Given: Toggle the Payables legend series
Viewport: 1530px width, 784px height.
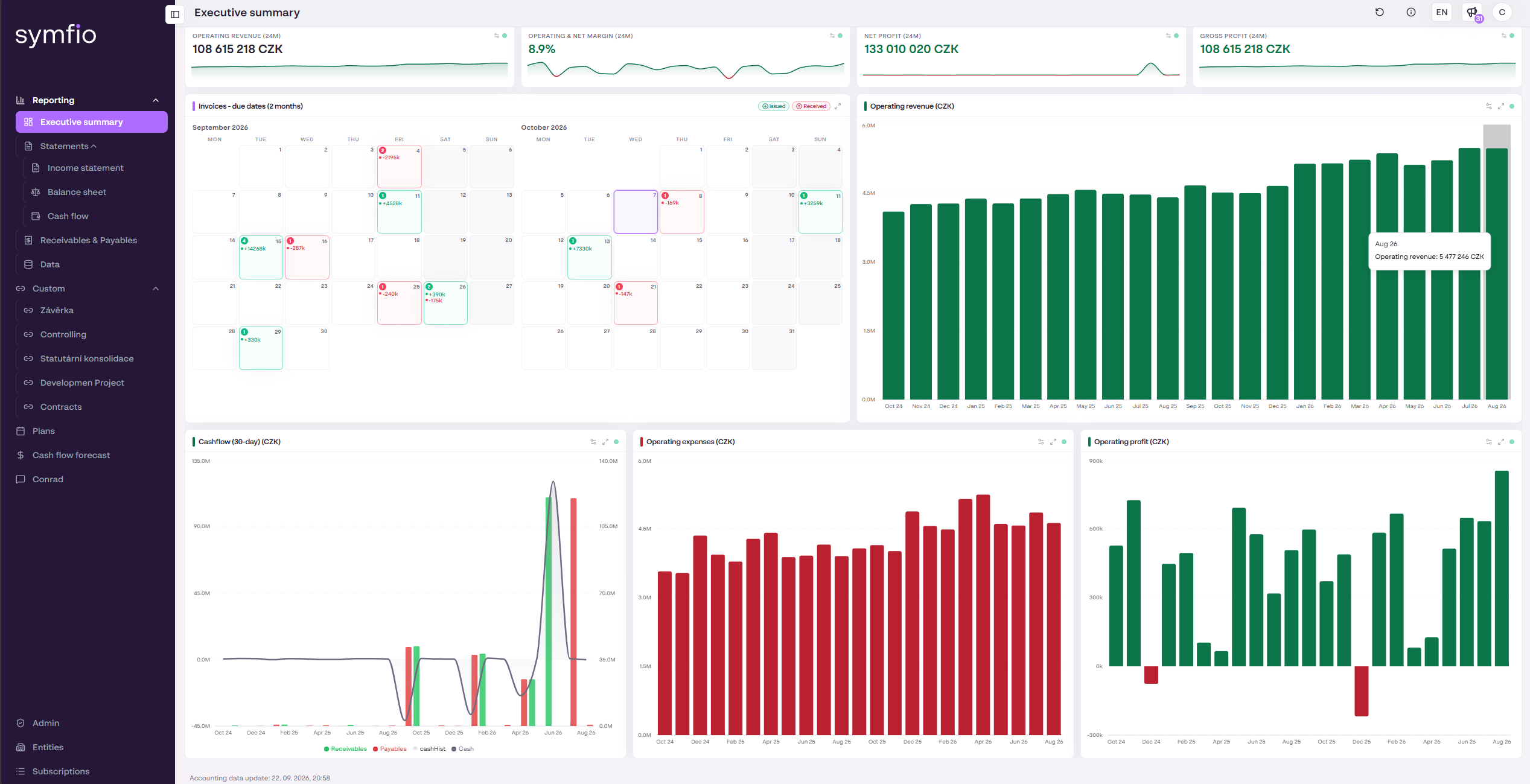Looking at the screenshot, I should coord(390,749).
